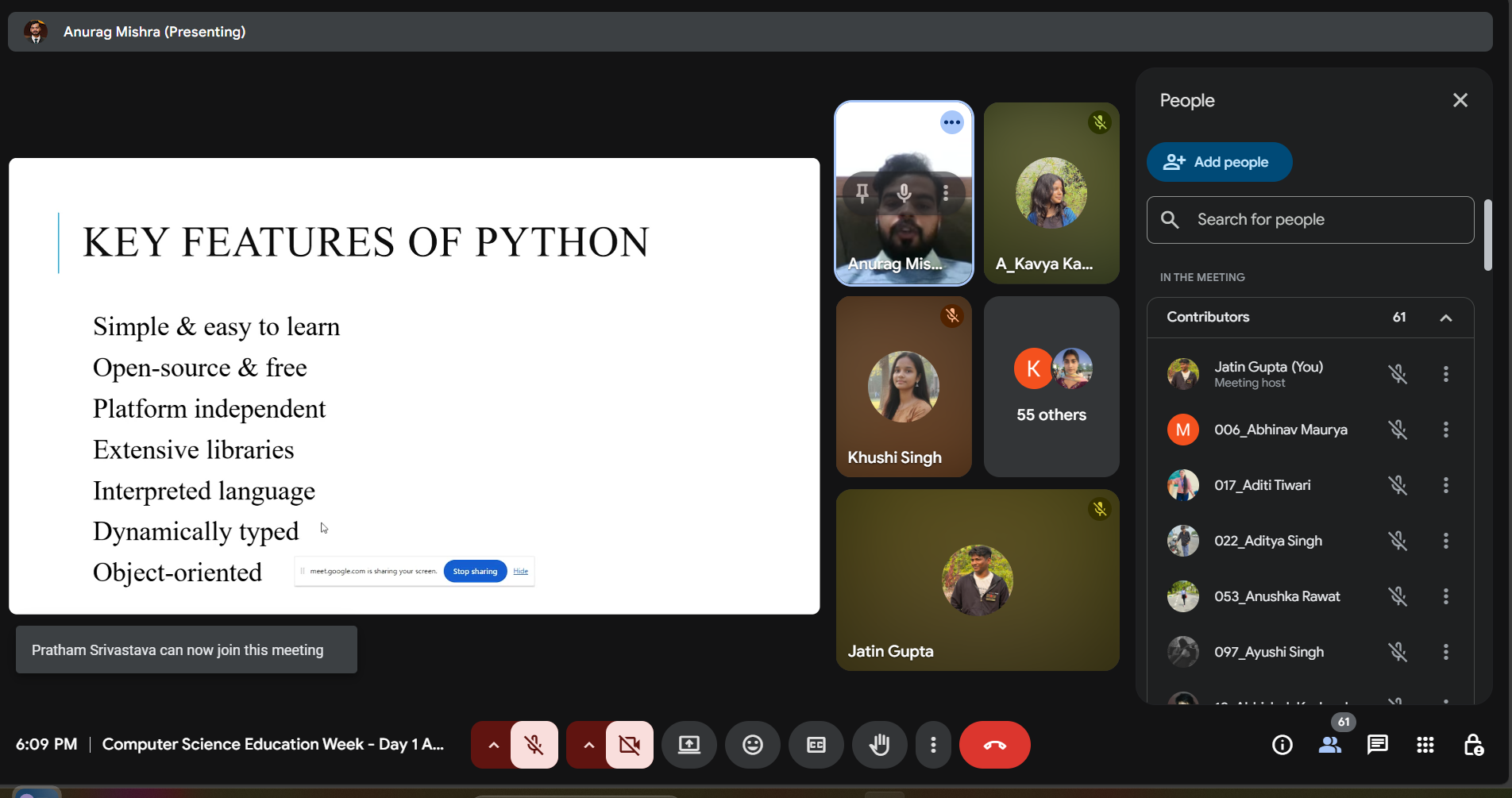
Task: Pin Anurag Mishra's video tile
Action: 862,192
